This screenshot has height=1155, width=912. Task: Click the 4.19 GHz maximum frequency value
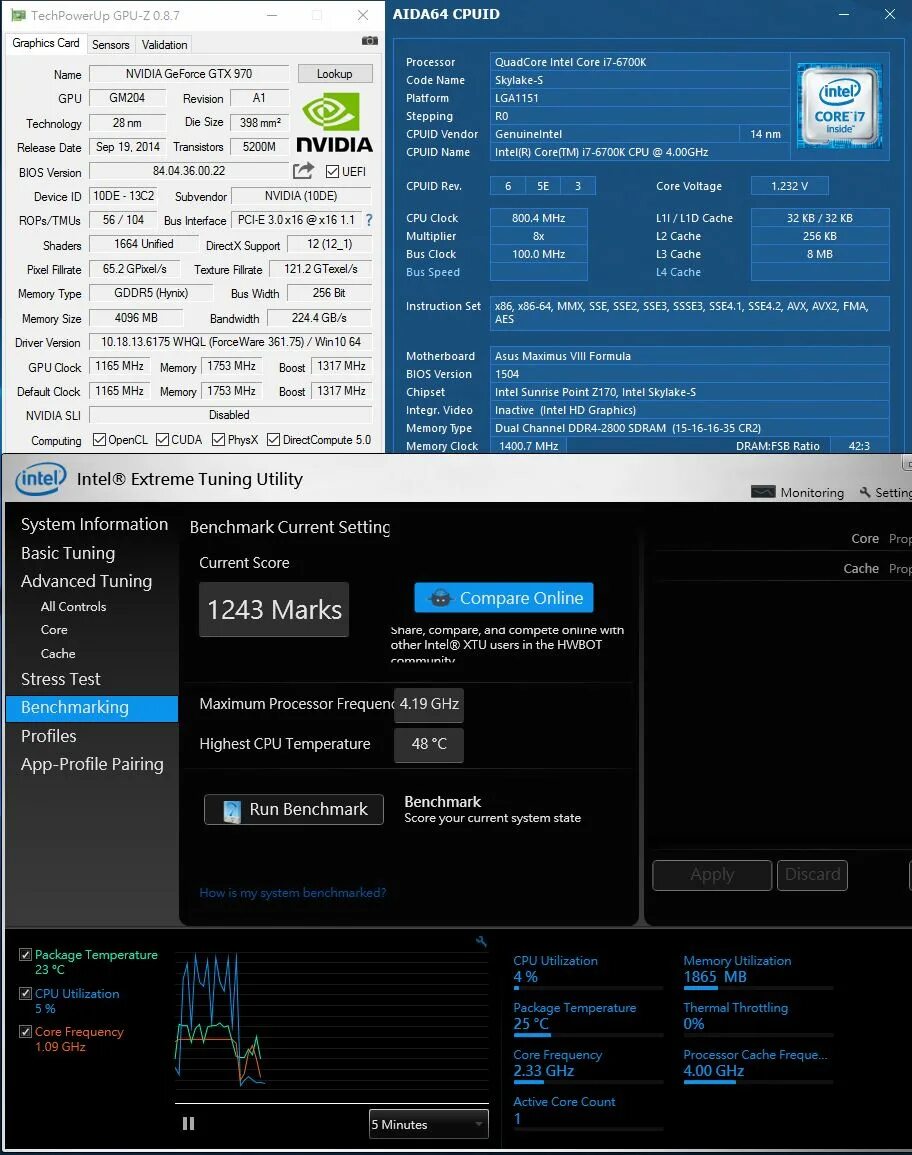[429, 704]
